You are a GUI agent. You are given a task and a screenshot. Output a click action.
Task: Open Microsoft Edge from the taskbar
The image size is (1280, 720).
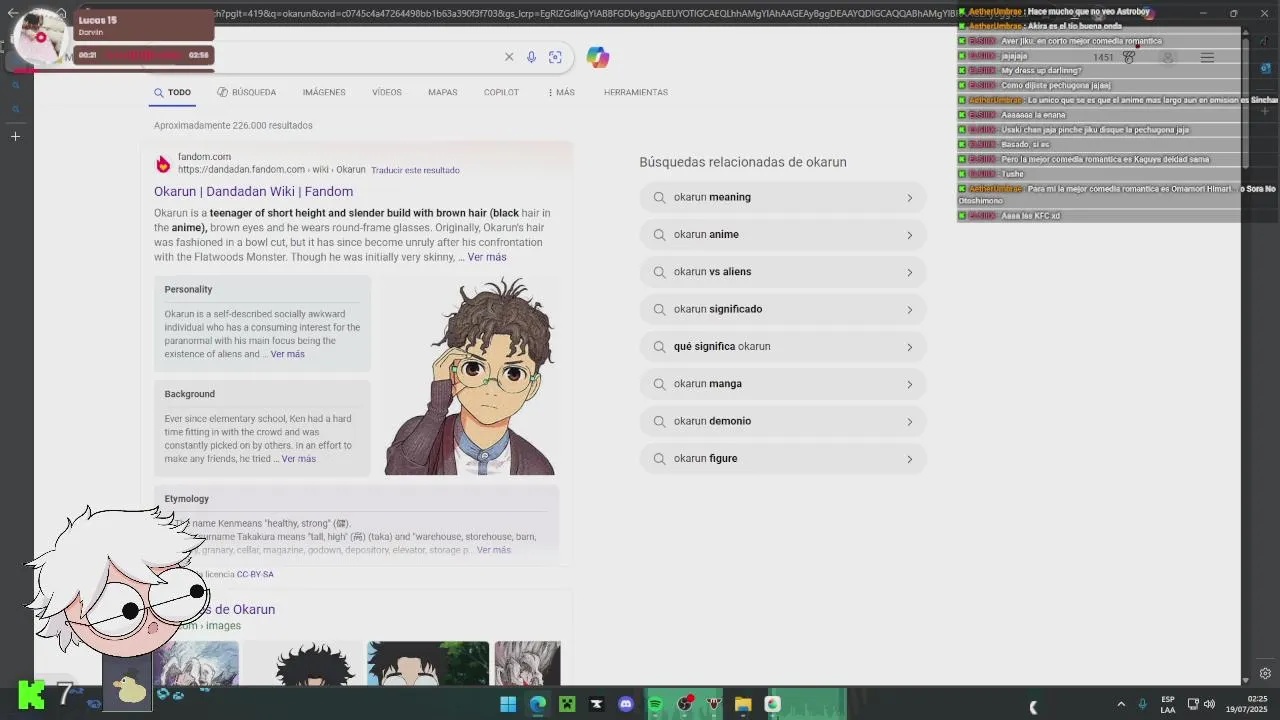pos(538,704)
